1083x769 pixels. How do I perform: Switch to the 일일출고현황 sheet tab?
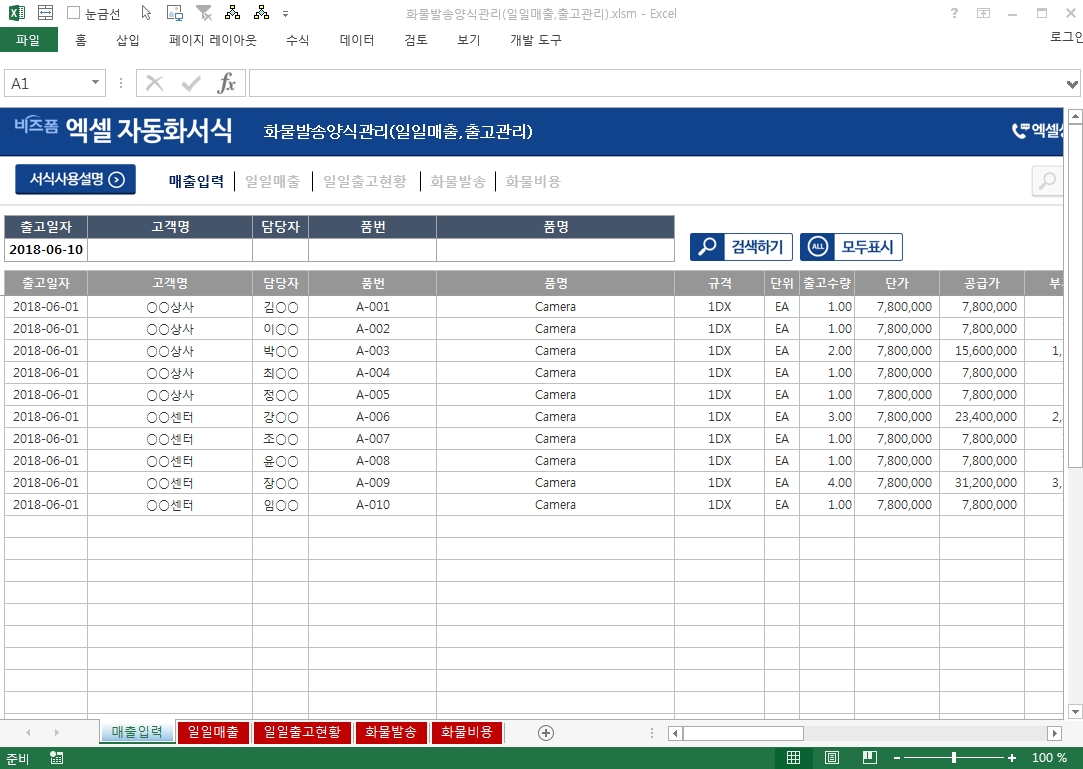point(302,732)
